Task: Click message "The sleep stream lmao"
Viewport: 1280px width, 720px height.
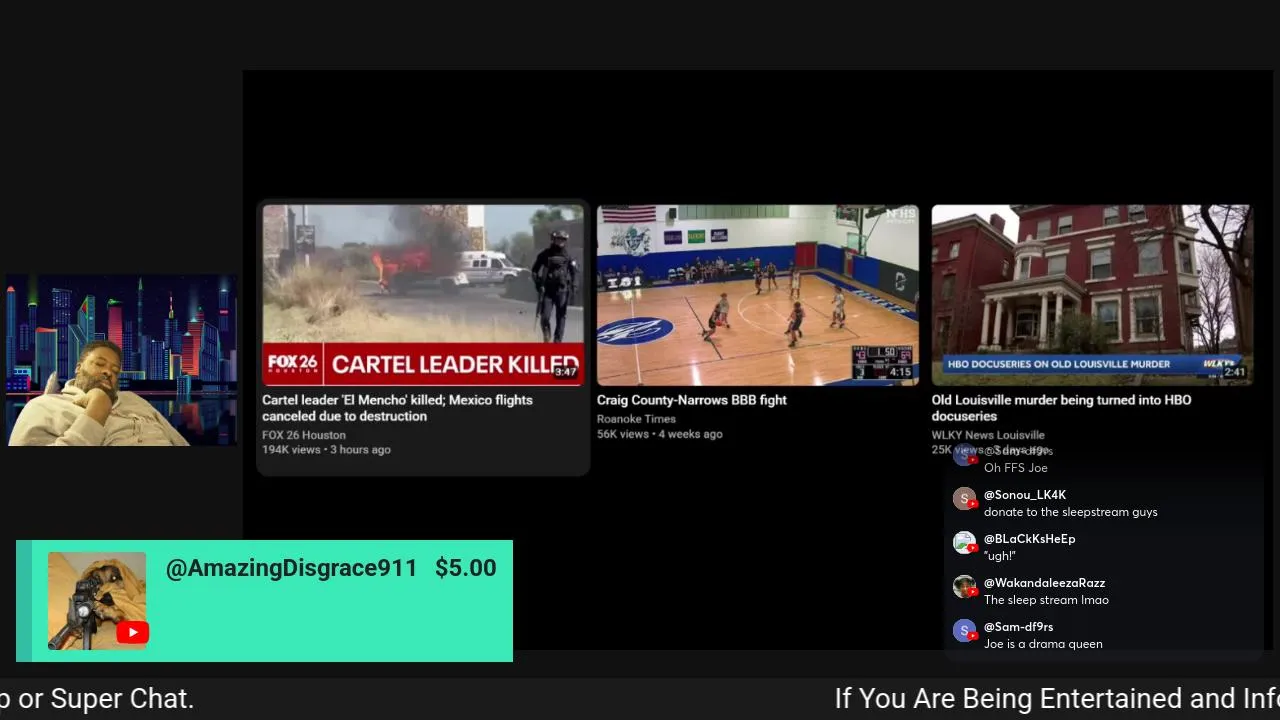Action: tap(1046, 600)
